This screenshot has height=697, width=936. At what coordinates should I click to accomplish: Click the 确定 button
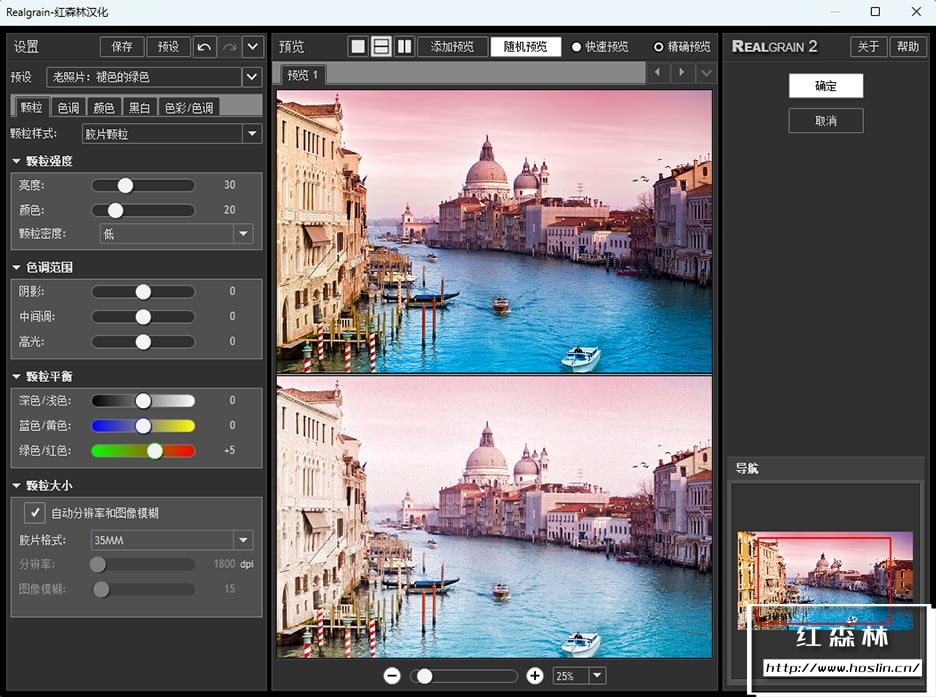click(825, 86)
